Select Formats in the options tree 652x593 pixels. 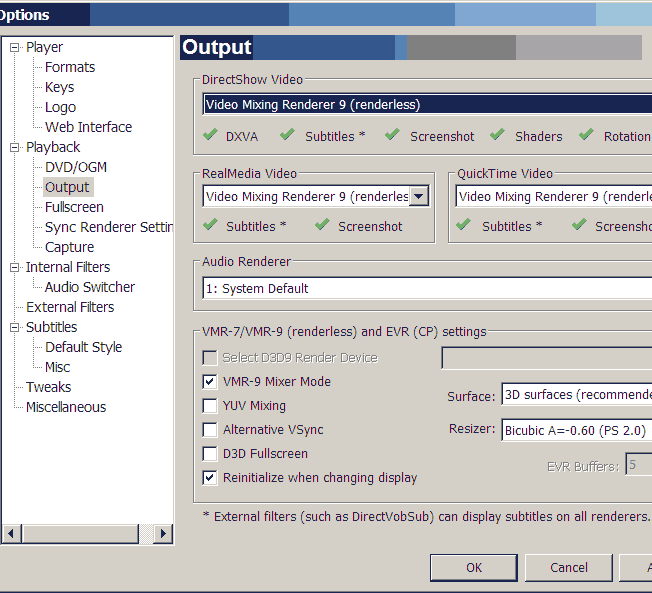70,67
